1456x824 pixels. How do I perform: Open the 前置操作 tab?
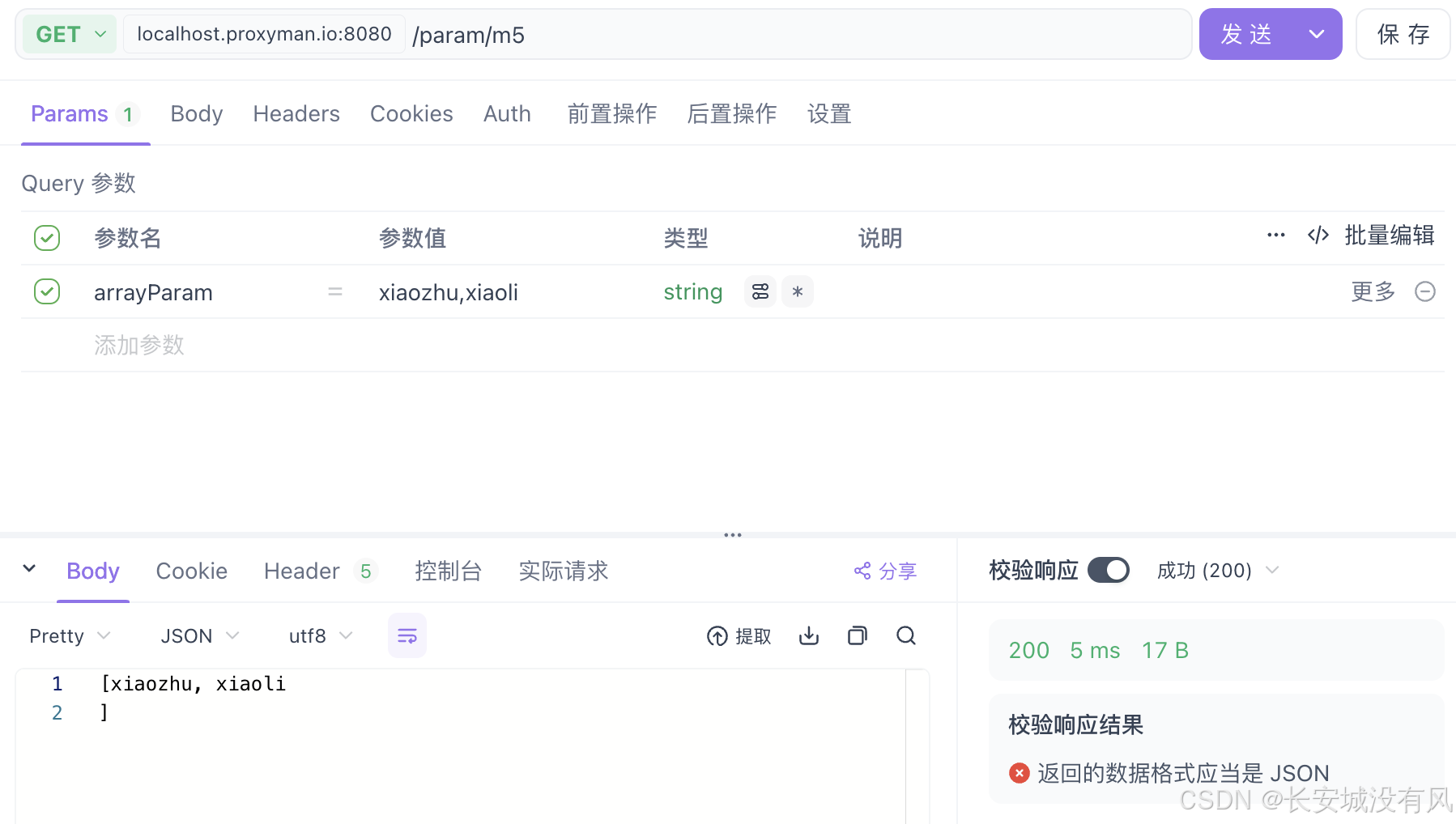pyautogui.click(x=612, y=114)
